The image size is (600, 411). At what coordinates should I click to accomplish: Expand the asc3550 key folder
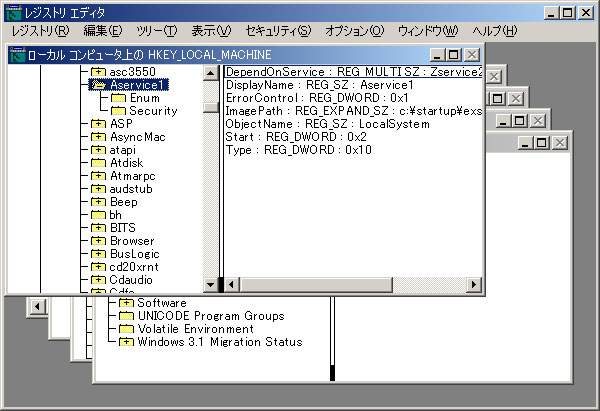(98, 72)
